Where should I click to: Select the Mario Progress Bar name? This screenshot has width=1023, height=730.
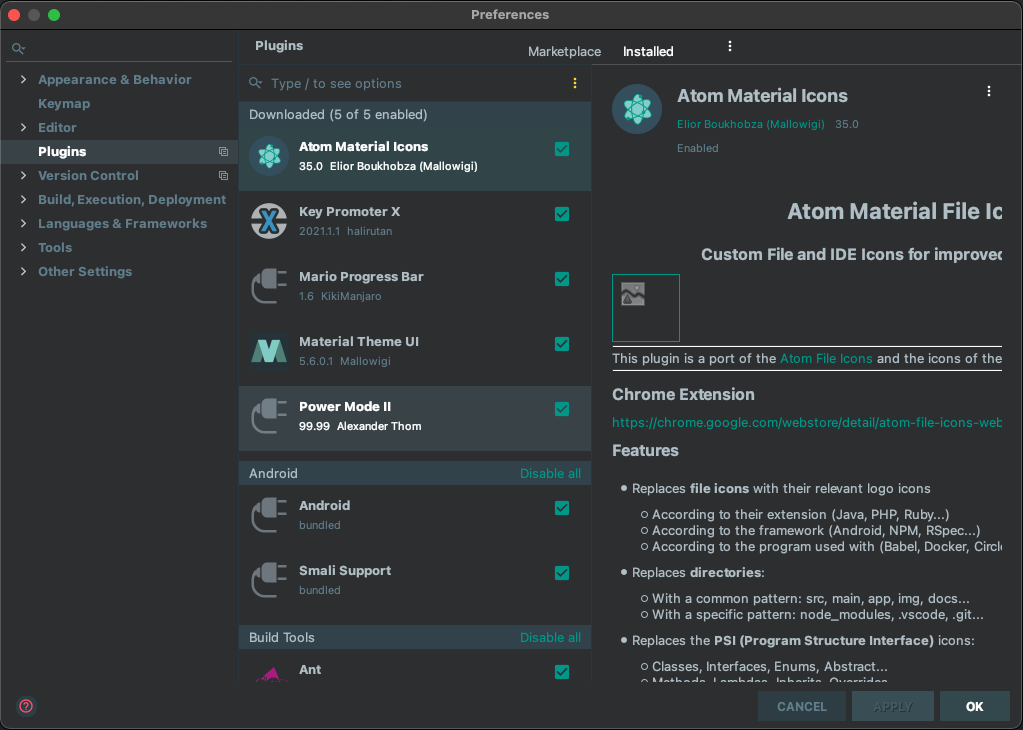pos(361,277)
